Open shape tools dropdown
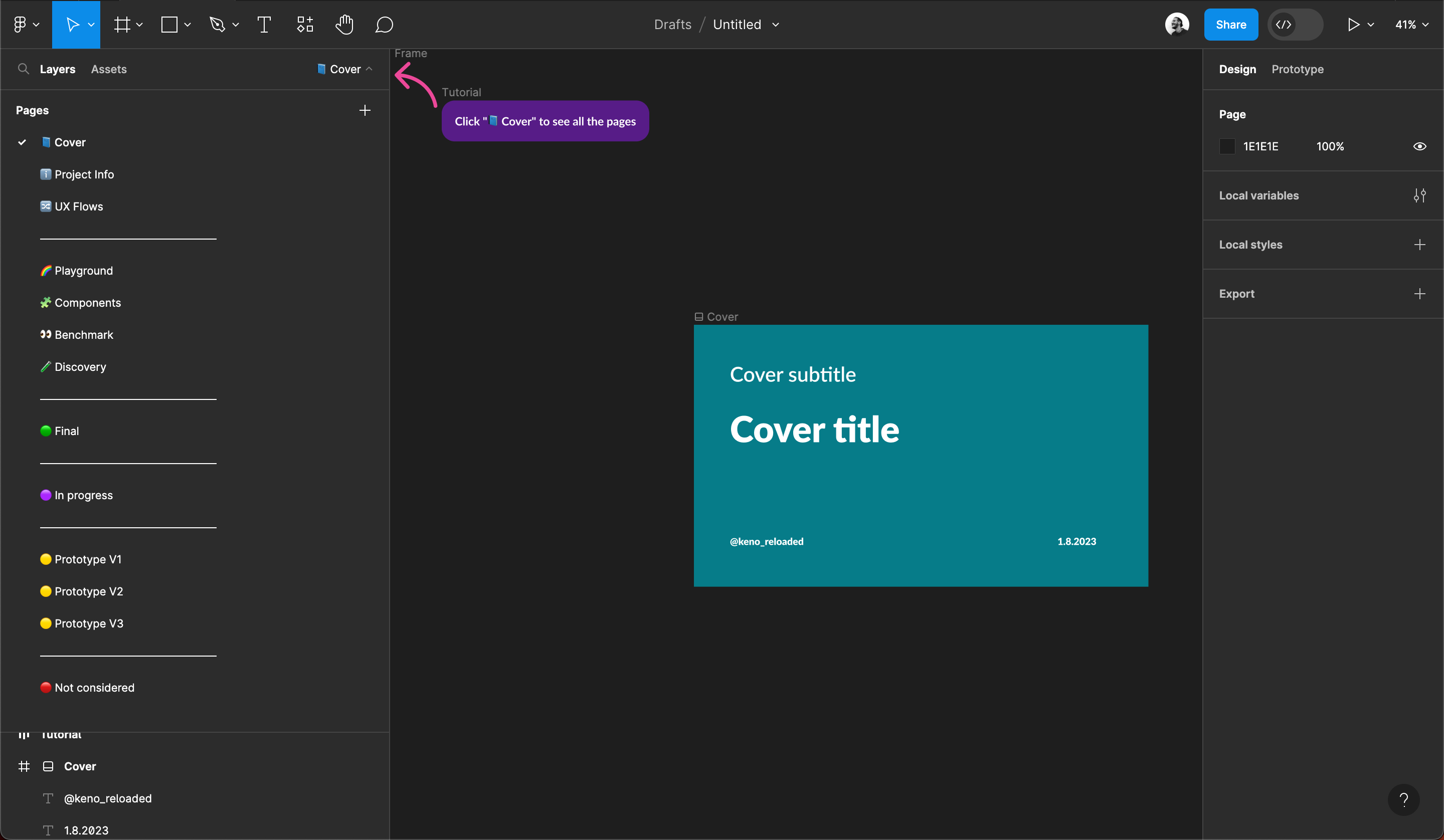 click(x=188, y=25)
